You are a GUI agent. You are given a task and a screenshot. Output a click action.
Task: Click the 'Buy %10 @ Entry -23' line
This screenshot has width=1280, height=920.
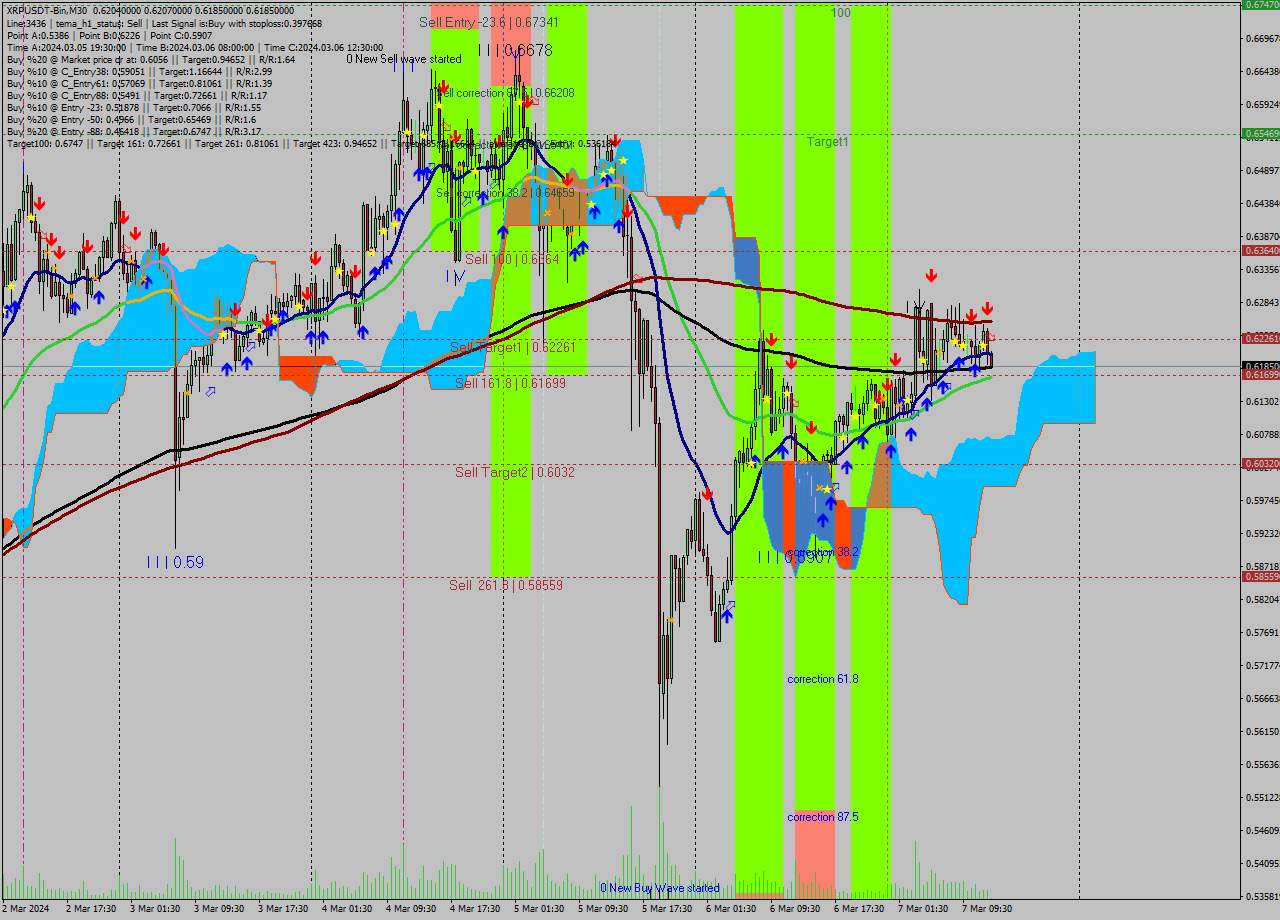133,107
